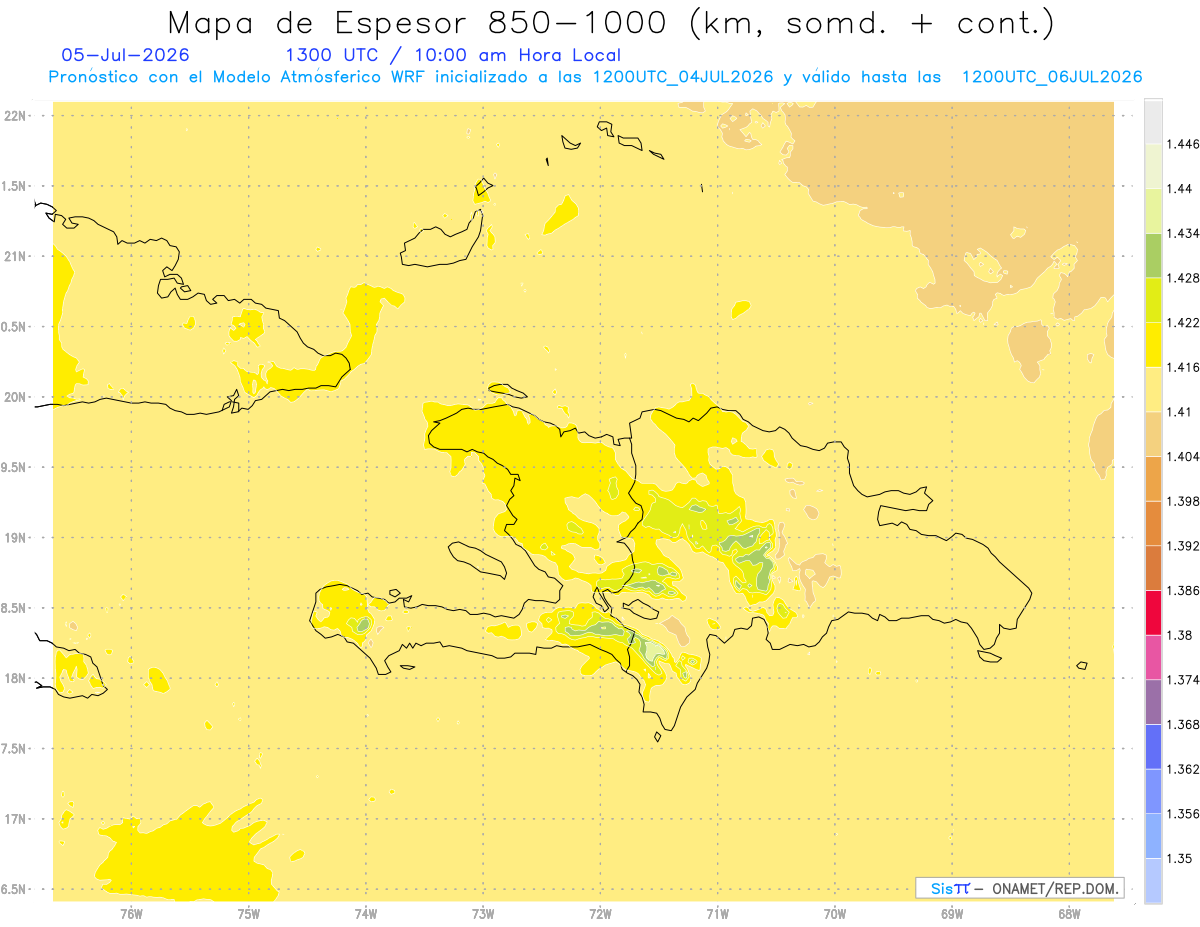Click the legend value 1.404

point(1184,456)
